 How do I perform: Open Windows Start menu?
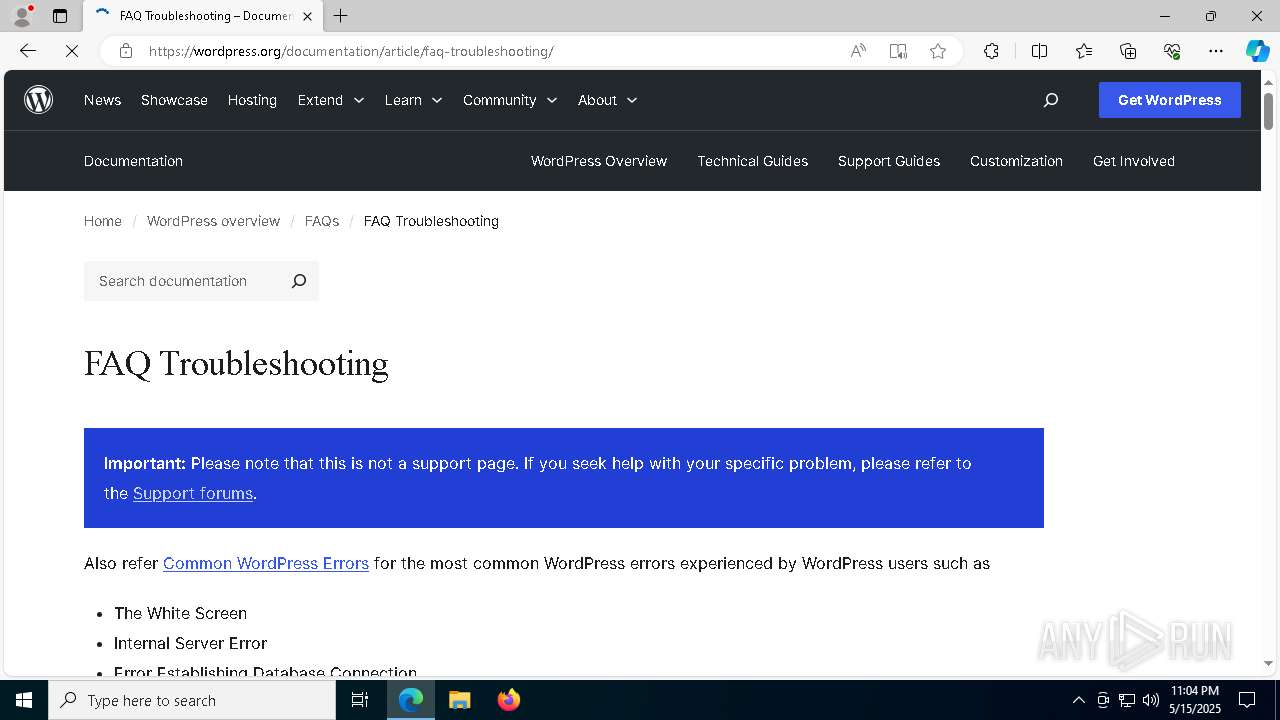(24, 700)
